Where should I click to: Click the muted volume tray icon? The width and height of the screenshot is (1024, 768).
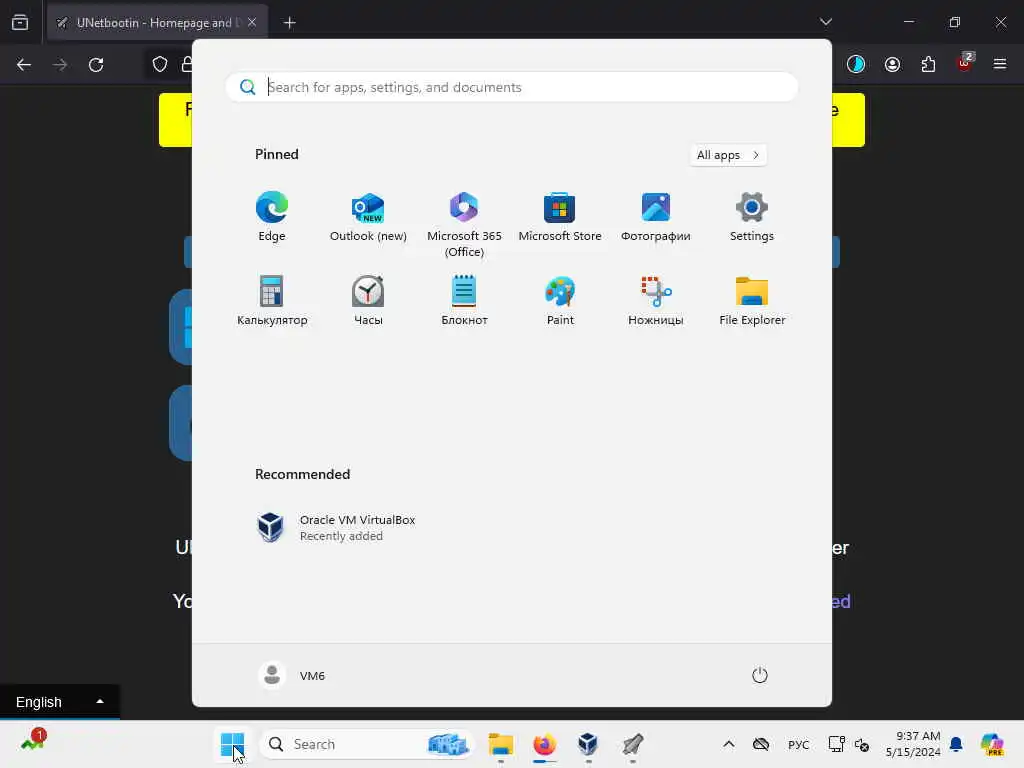861,745
